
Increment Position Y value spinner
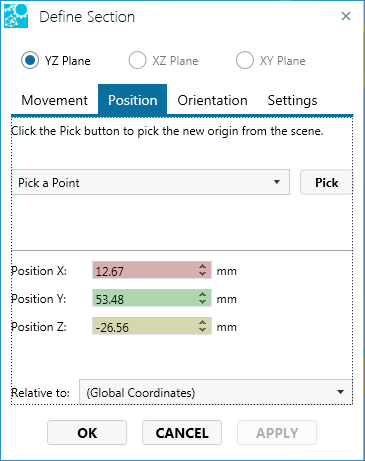pyautogui.click(x=202, y=294)
